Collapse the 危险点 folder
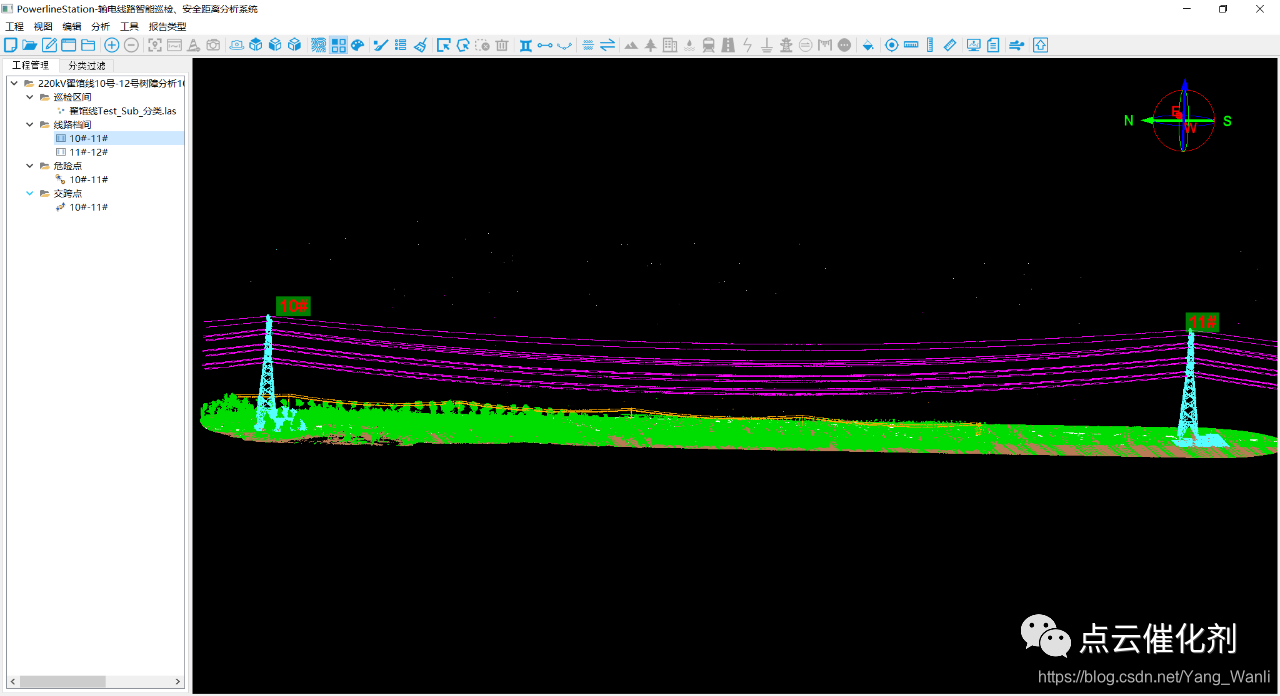 click(x=30, y=166)
